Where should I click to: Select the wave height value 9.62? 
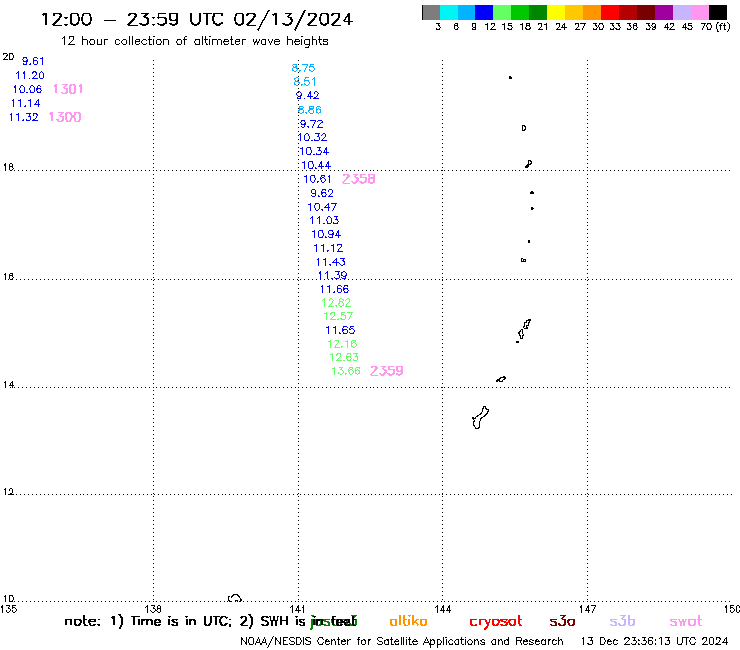coord(322,194)
